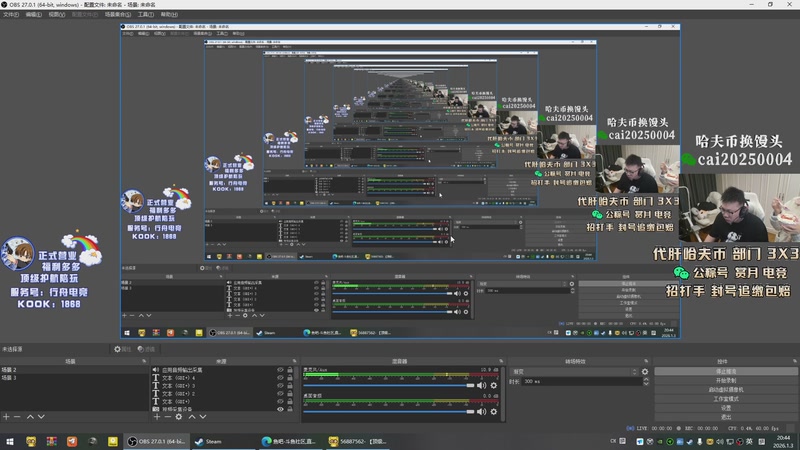Screen dimensions: 800x450
Task: Open Windows Start menu
Action: pyautogui.click(x=10, y=441)
